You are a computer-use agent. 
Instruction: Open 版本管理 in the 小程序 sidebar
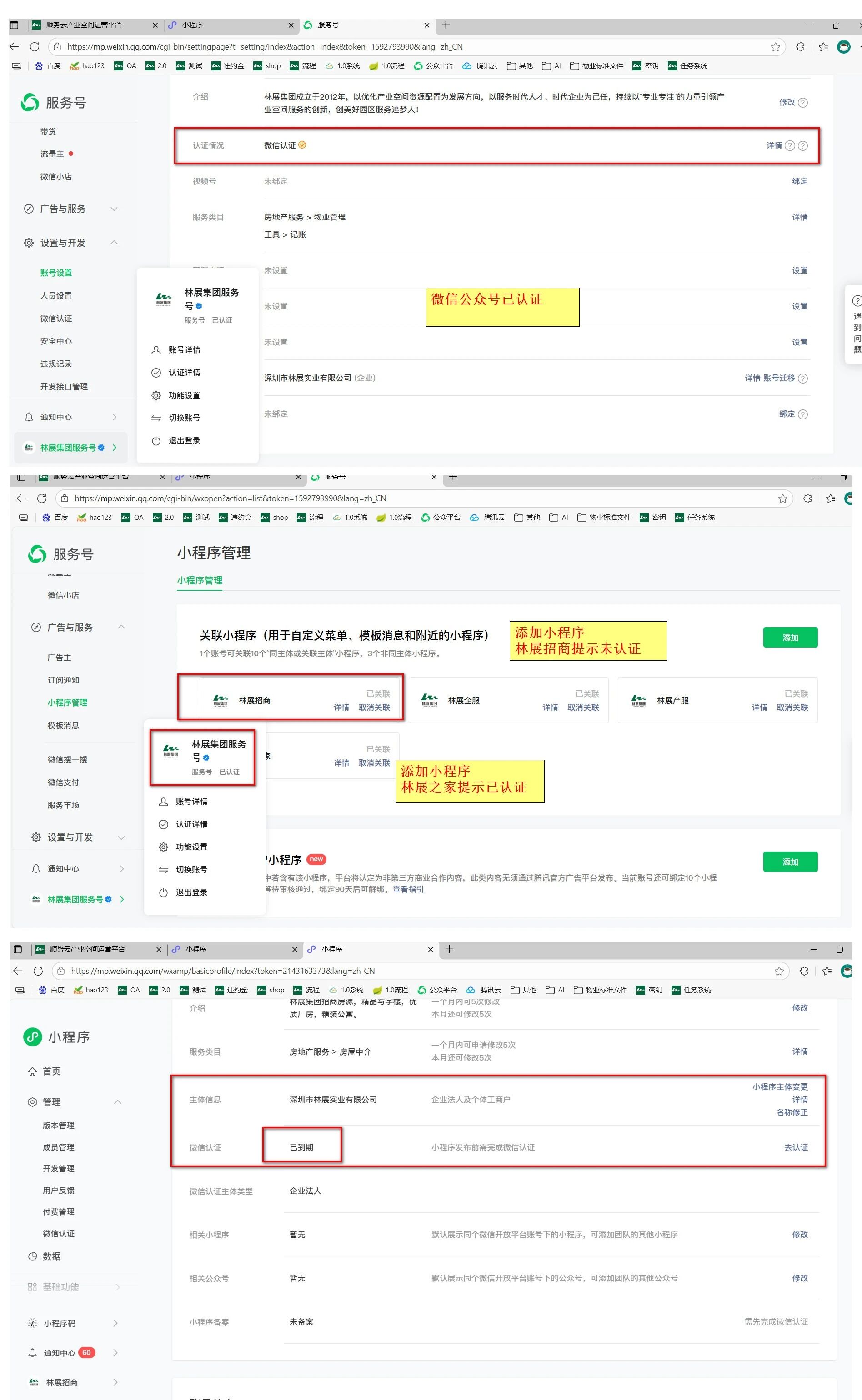[59, 1126]
